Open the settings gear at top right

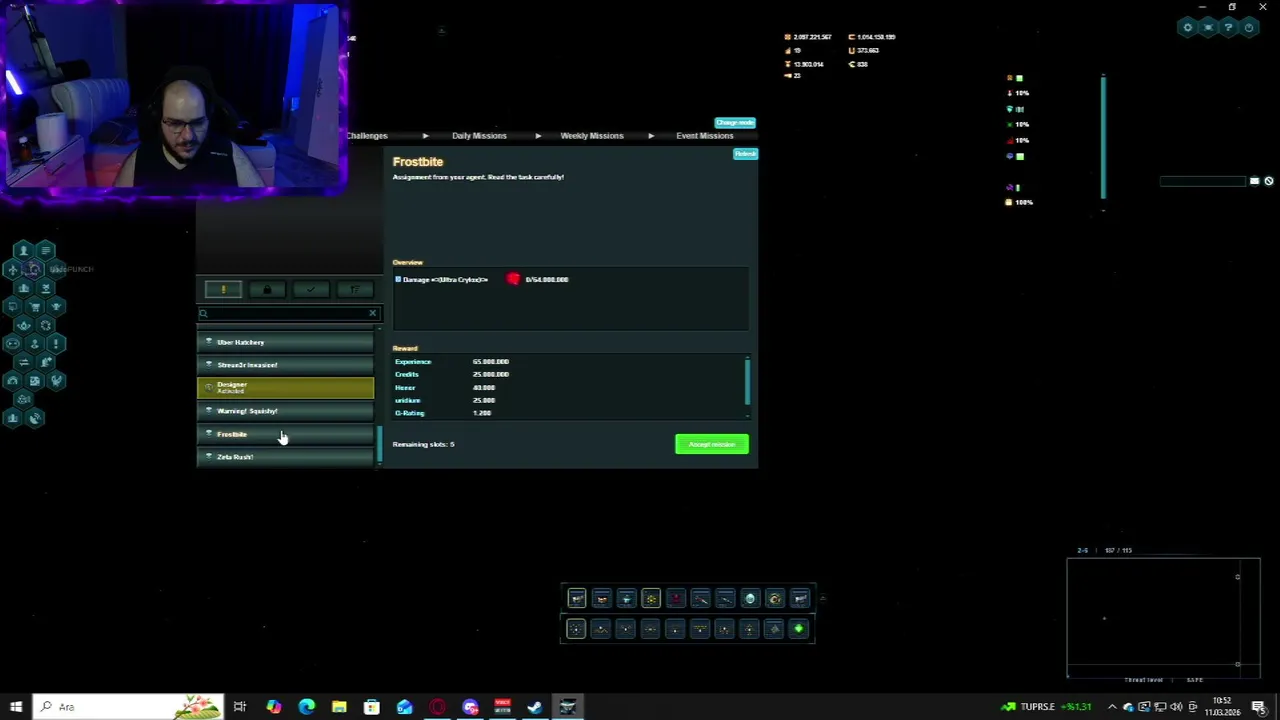pyautogui.click(x=1188, y=27)
